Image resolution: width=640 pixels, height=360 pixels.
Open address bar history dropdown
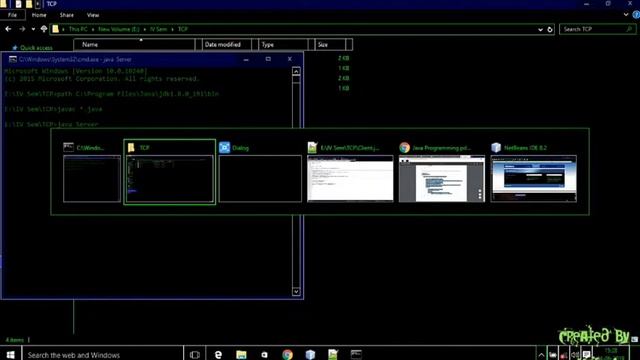click(x=540, y=29)
